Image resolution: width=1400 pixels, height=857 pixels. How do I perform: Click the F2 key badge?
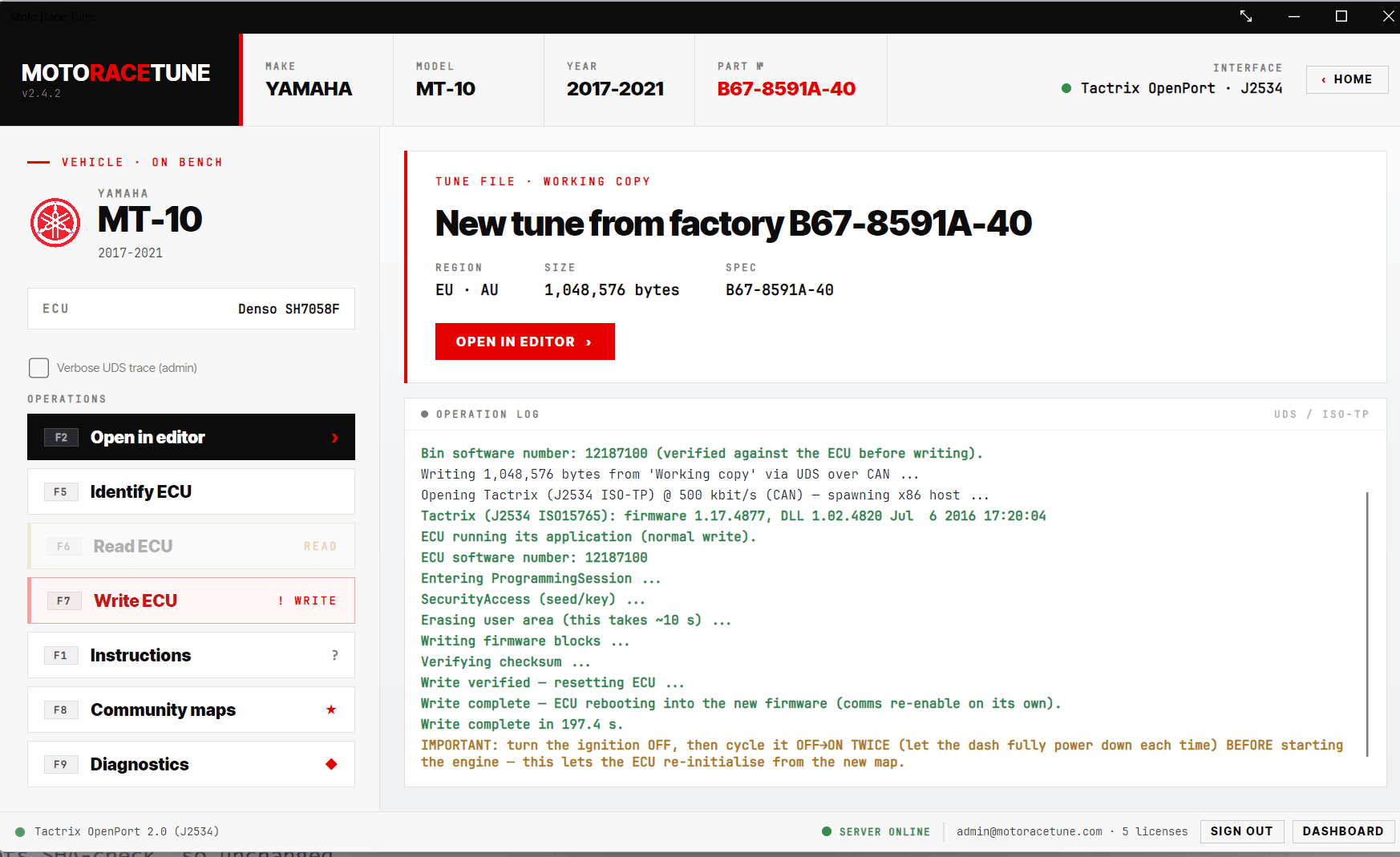pos(61,437)
